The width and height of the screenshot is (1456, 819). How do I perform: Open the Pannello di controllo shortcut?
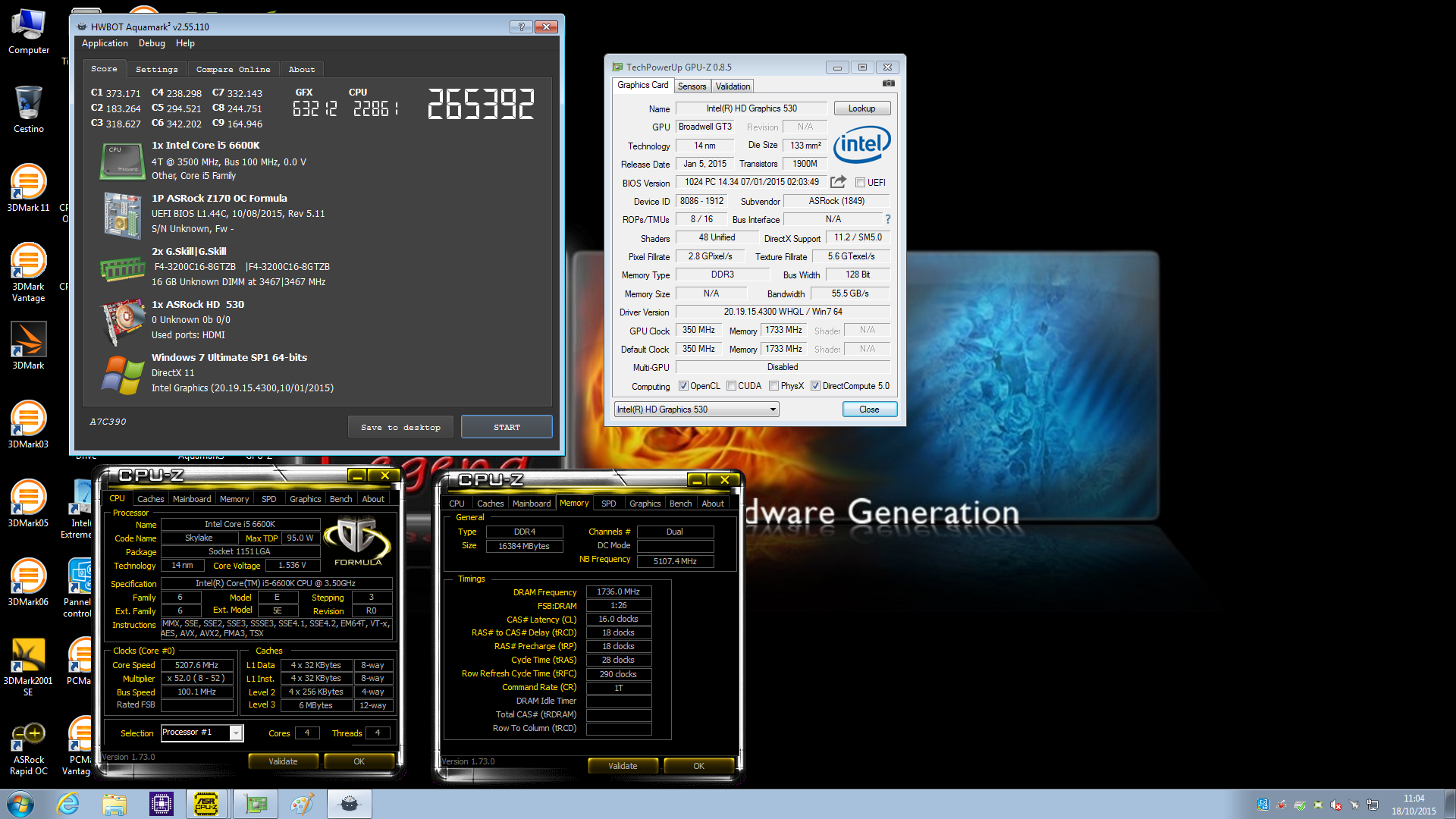(78, 588)
